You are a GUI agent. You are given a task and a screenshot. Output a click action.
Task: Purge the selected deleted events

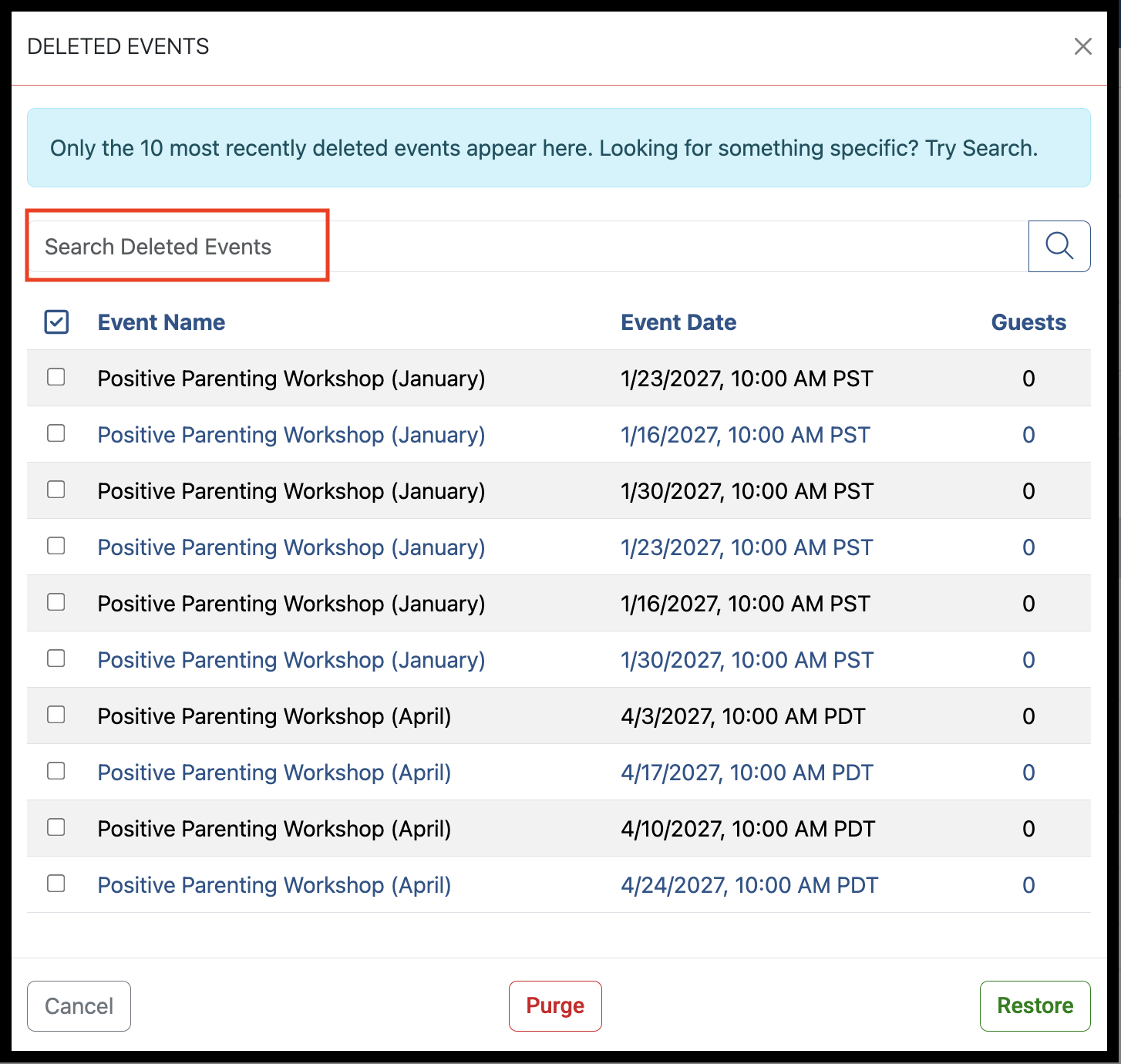555,1006
